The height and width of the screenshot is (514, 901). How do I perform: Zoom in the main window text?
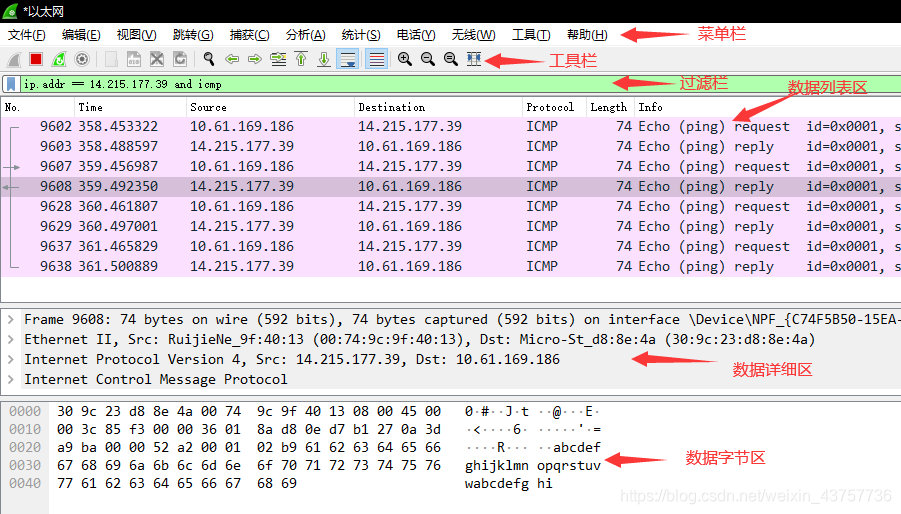click(405, 59)
